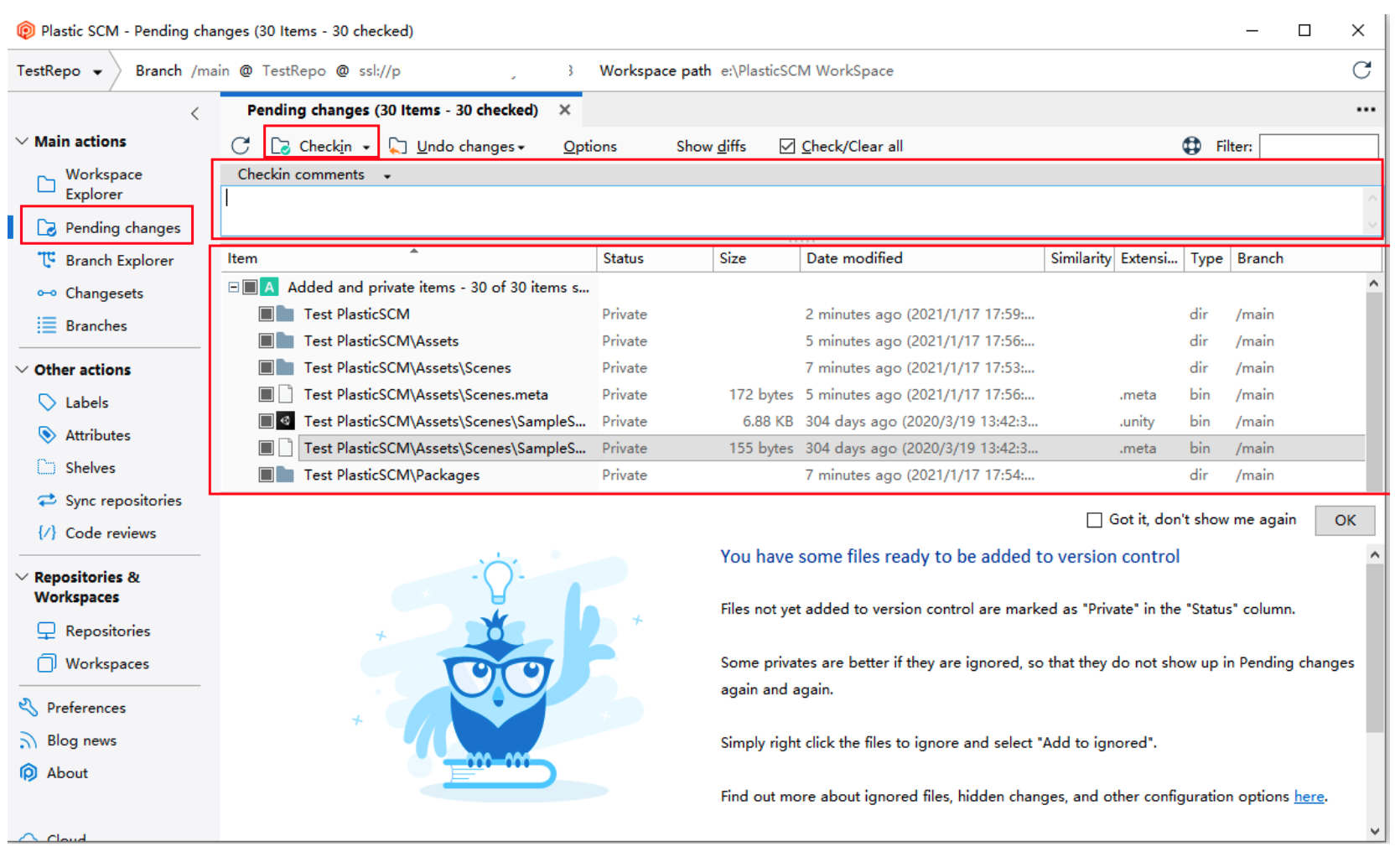Close the Pending changes tab
1400x852 pixels.
coord(565,110)
